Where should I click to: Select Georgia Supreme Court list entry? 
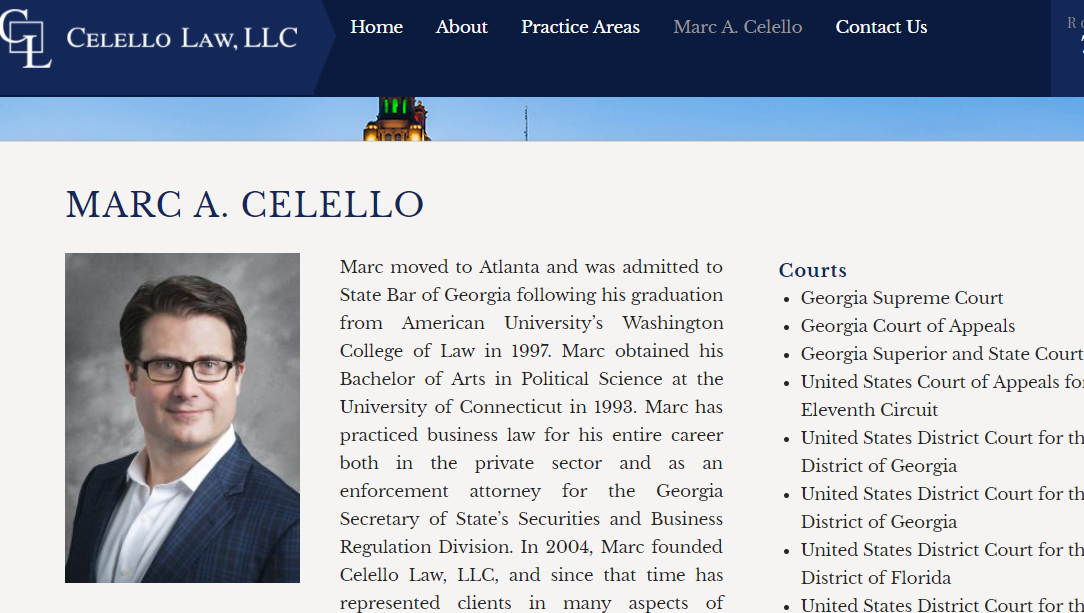[x=901, y=297]
